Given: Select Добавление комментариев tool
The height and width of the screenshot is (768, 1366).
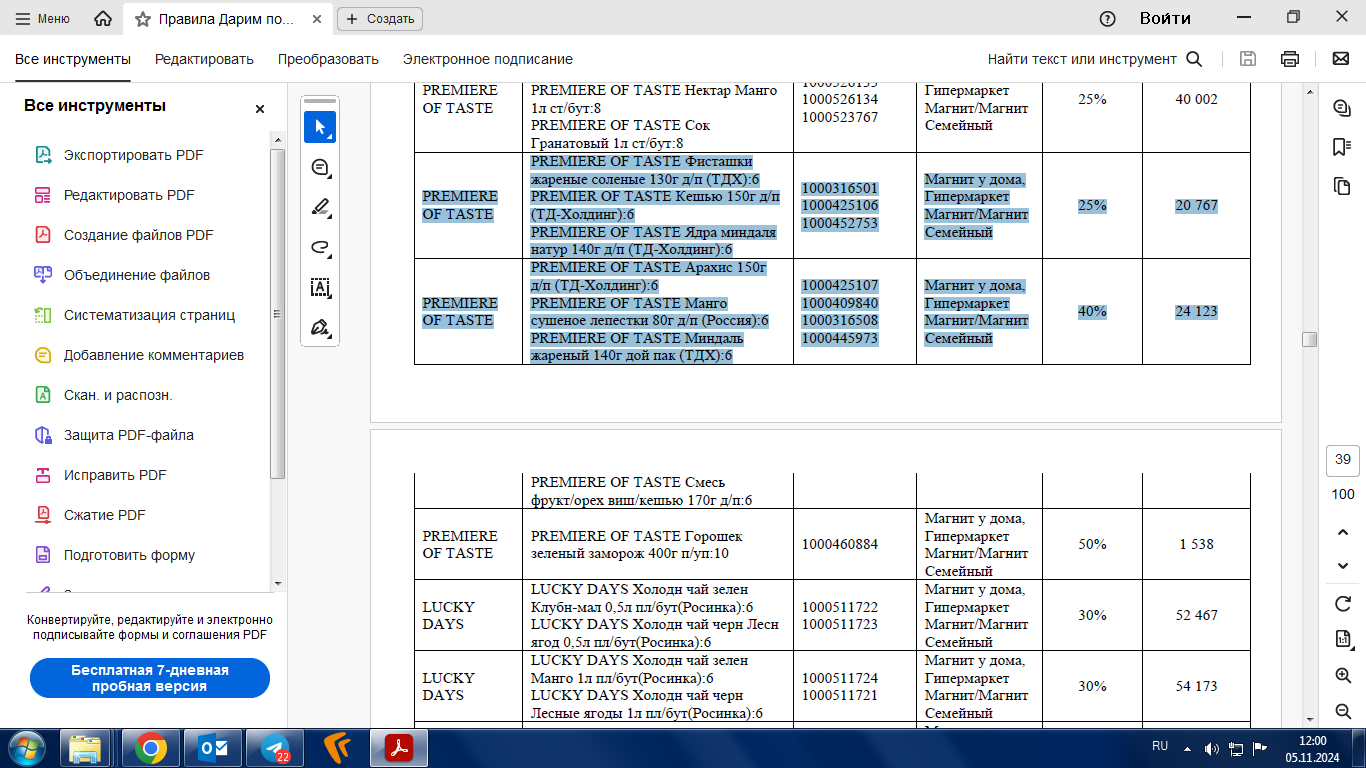Looking at the screenshot, I should pyautogui.click(x=154, y=355).
